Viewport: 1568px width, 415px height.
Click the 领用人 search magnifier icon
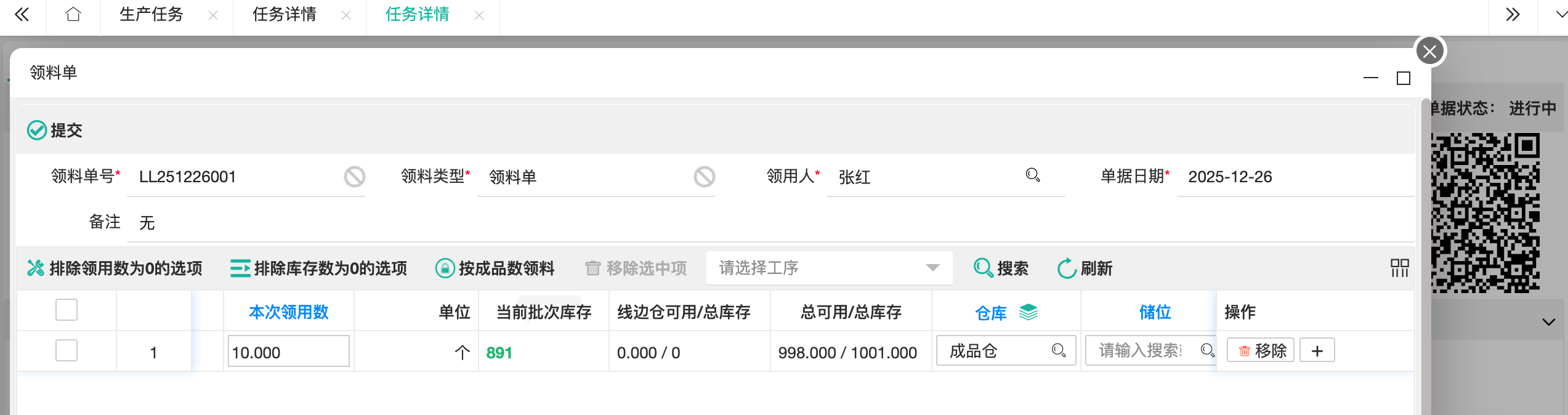pos(1033,175)
